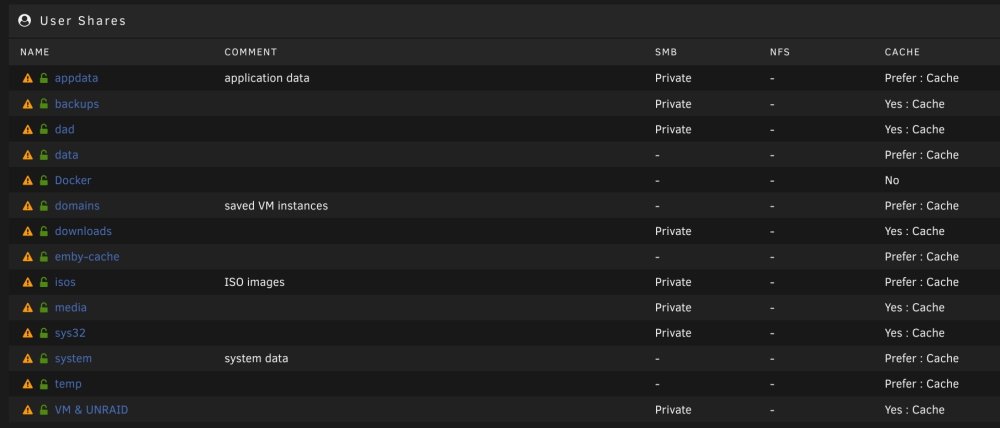Click the green unlocked padlock beside backups
The image size is (1000, 428).
click(43, 103)
